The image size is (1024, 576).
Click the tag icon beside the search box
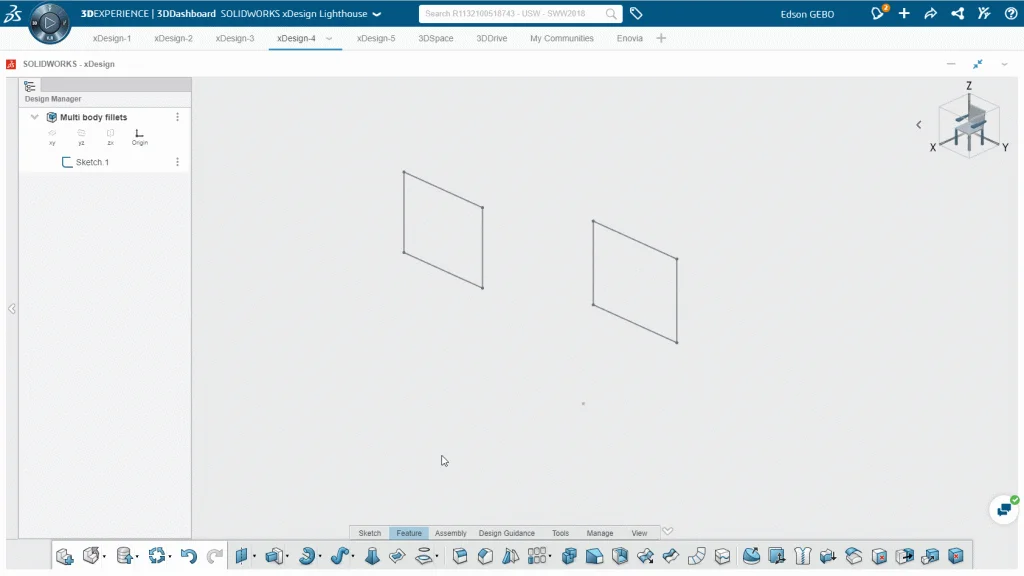click(636, 14)
